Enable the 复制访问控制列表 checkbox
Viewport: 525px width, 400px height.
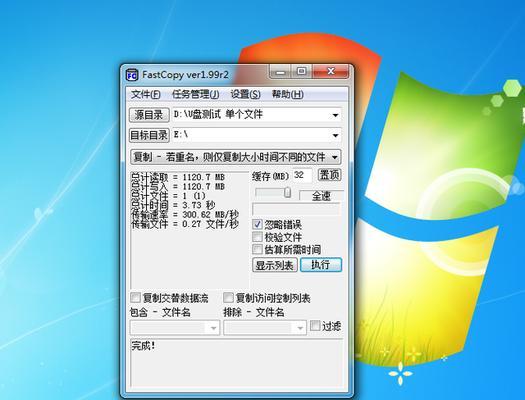228,298
